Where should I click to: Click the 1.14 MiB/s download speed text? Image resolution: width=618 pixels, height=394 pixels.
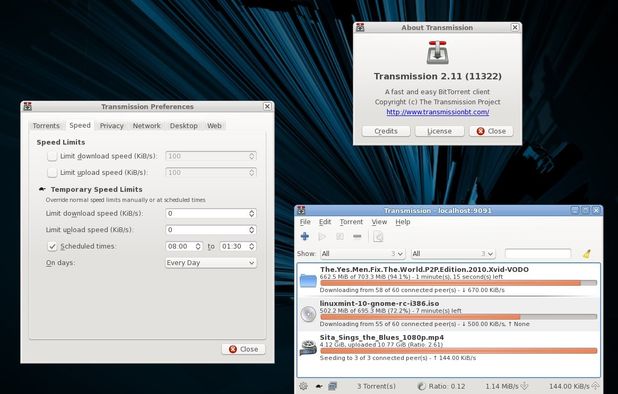click(502, 386)
